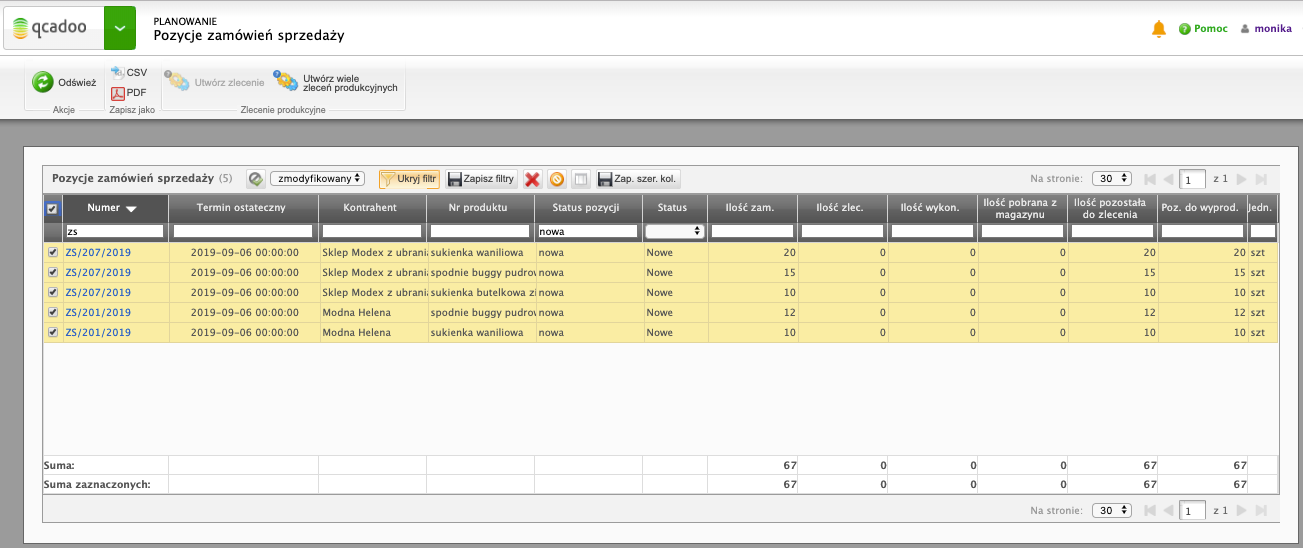Click the Numer filter field containing zs
Viewport: 1303px width, 548px height.
115,231
